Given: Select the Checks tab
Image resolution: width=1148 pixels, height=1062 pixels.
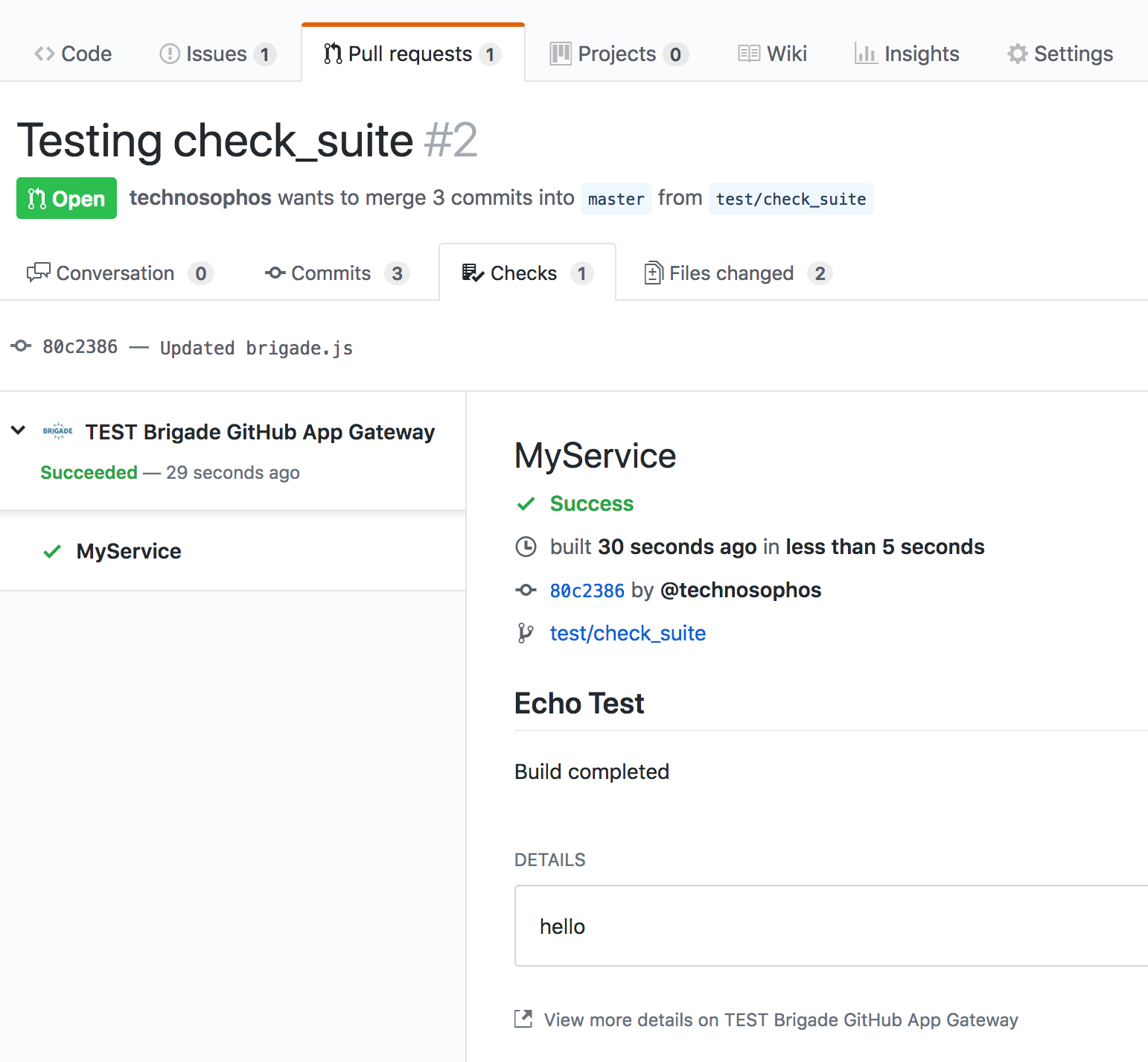Looking at the screenshot, I should (527, 273).
